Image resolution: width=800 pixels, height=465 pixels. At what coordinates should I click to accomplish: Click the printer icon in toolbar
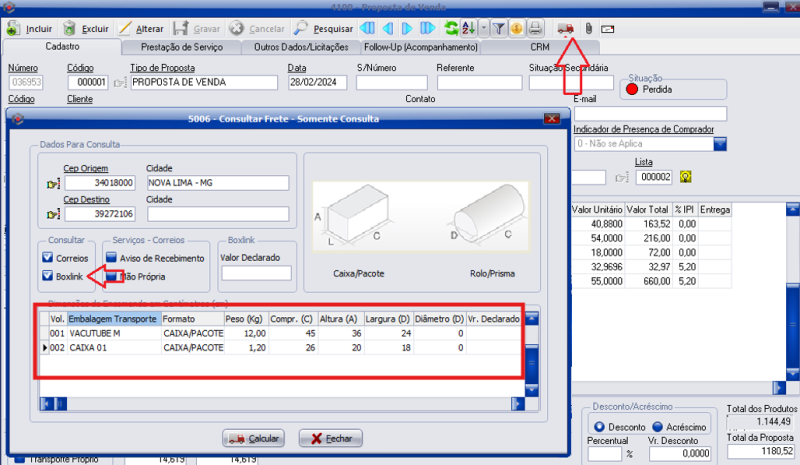coord(536,27)
